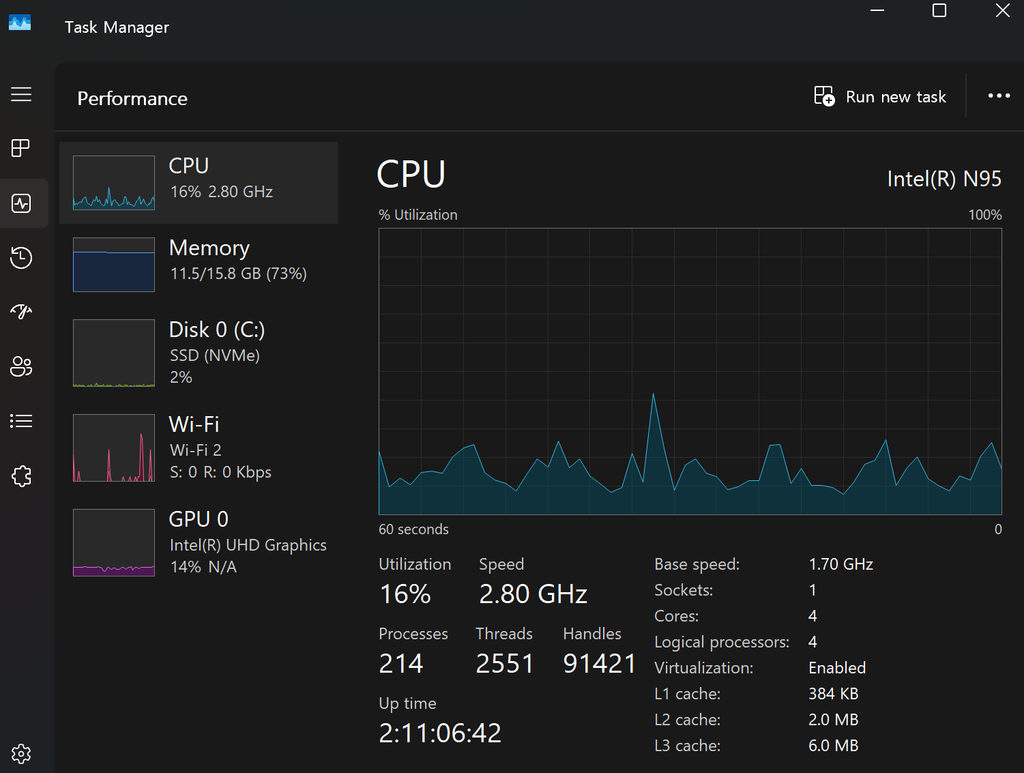The image size is (1024, 773).
Task: Select the Performance page icon in sidebar
Action: [21, 203]
